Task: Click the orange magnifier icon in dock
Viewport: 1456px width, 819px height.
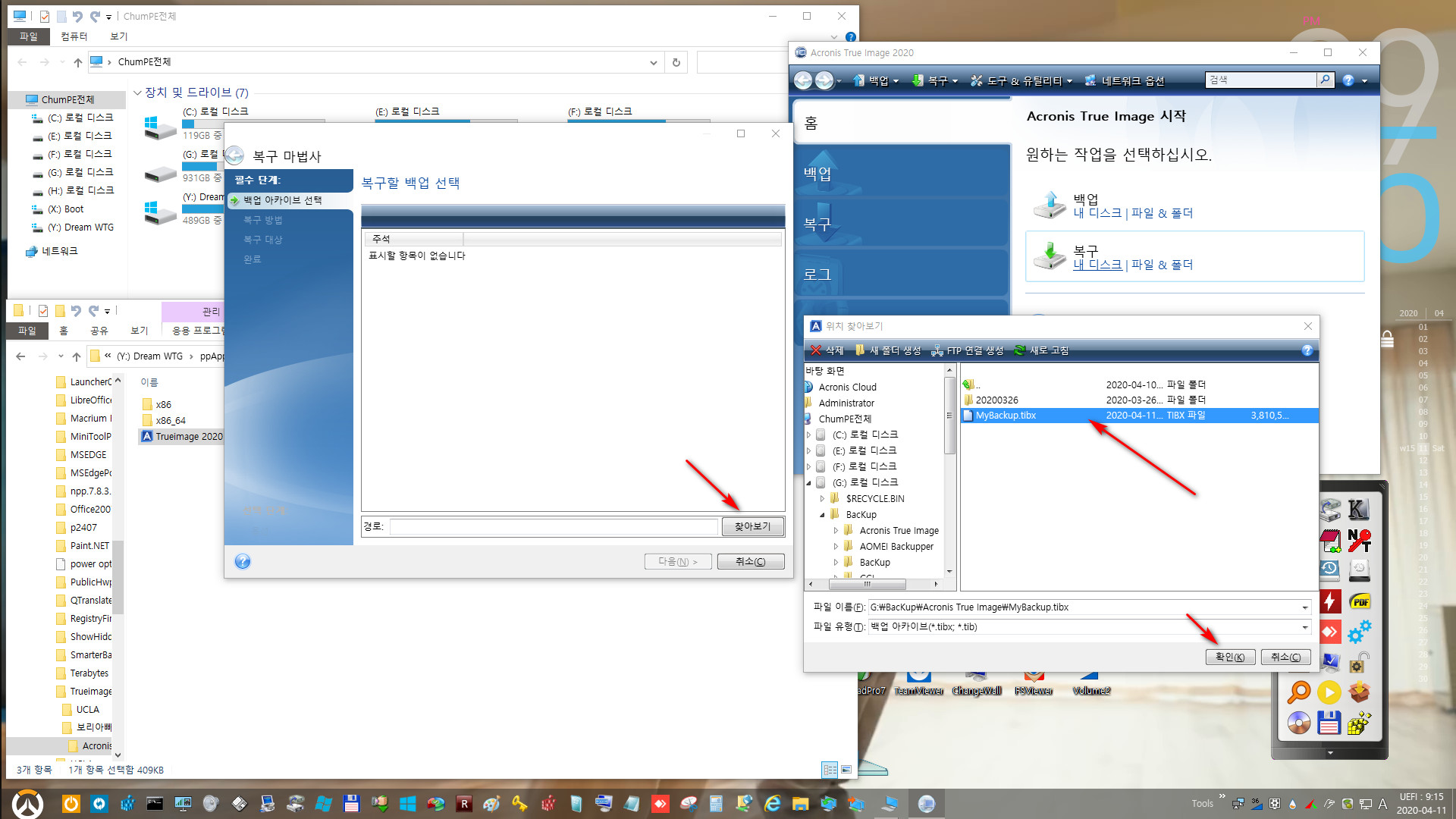Action: tap(1298, 692)
